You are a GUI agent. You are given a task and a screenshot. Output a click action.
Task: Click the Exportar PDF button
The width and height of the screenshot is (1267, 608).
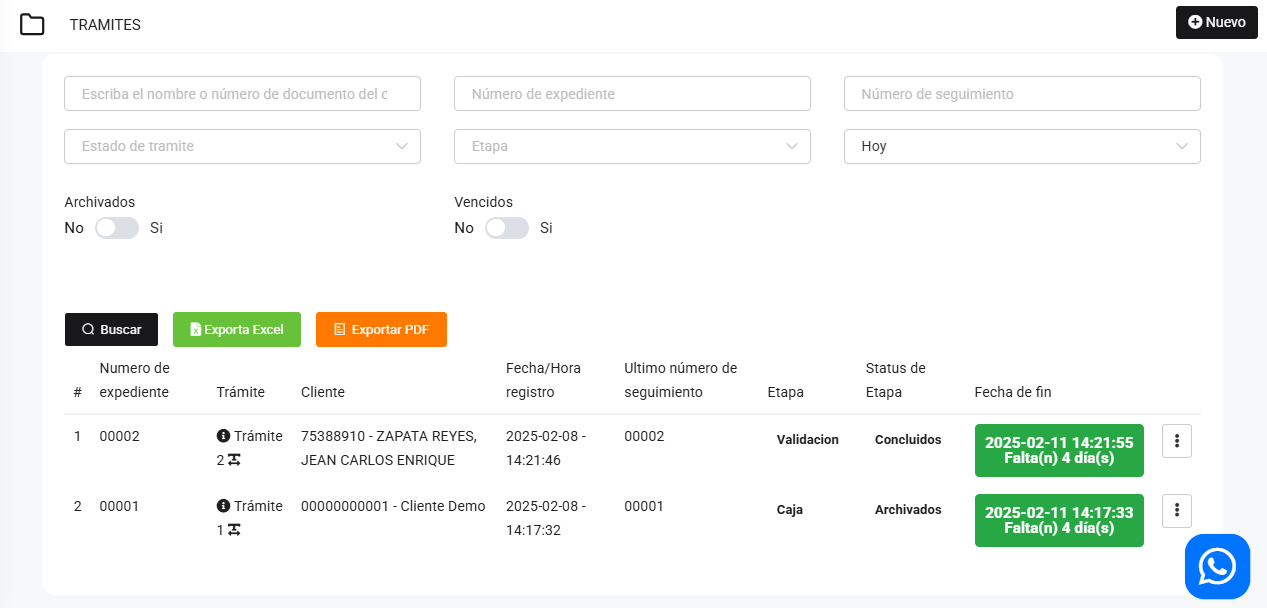381,329
